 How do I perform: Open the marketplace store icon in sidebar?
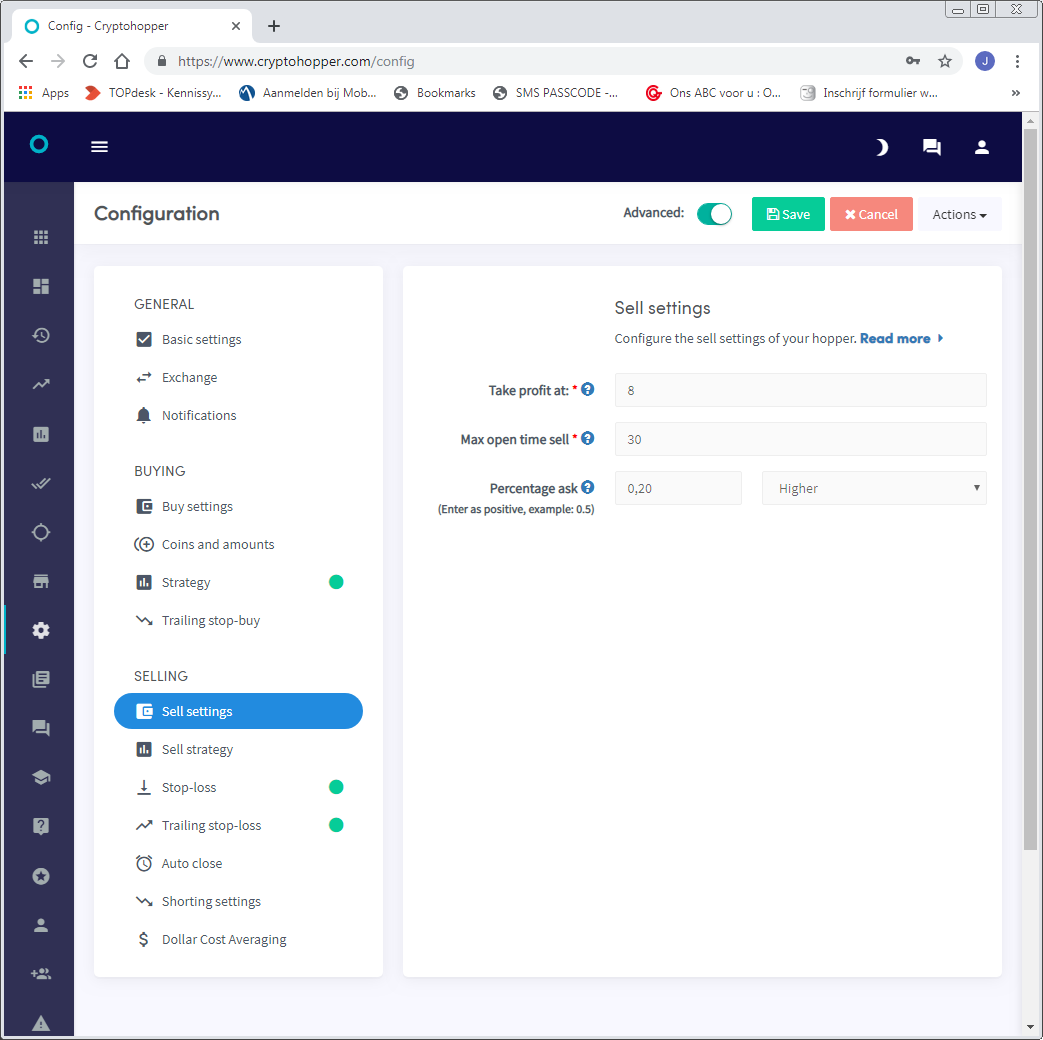(41, 581)
